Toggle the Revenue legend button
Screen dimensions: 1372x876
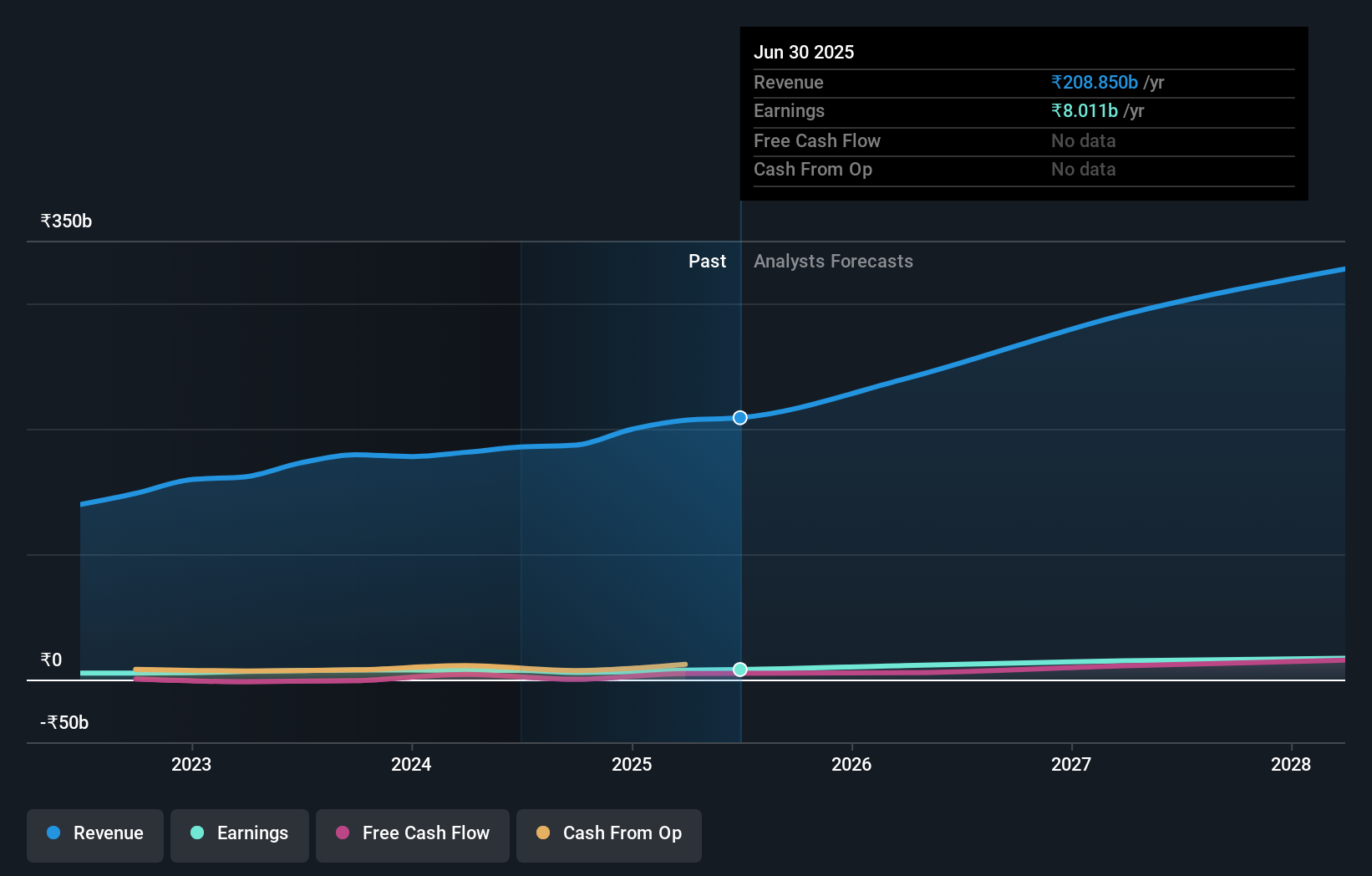tap(95, 835)
